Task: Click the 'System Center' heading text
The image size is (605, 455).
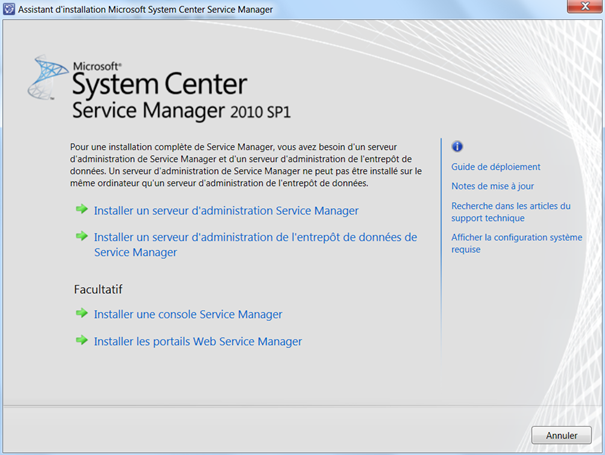Action: point(160,84)
